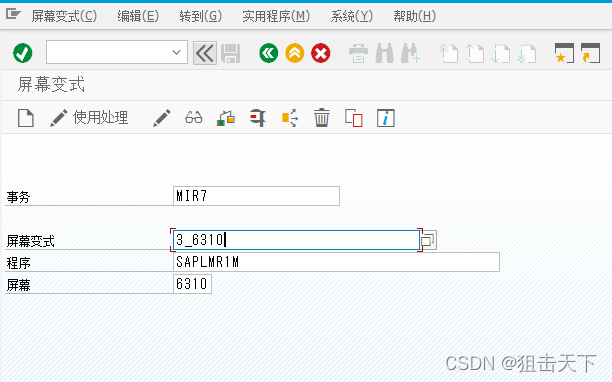Click the Information 'i' icon
This screenshot has width=612, height=382.
tap(386, 118)
